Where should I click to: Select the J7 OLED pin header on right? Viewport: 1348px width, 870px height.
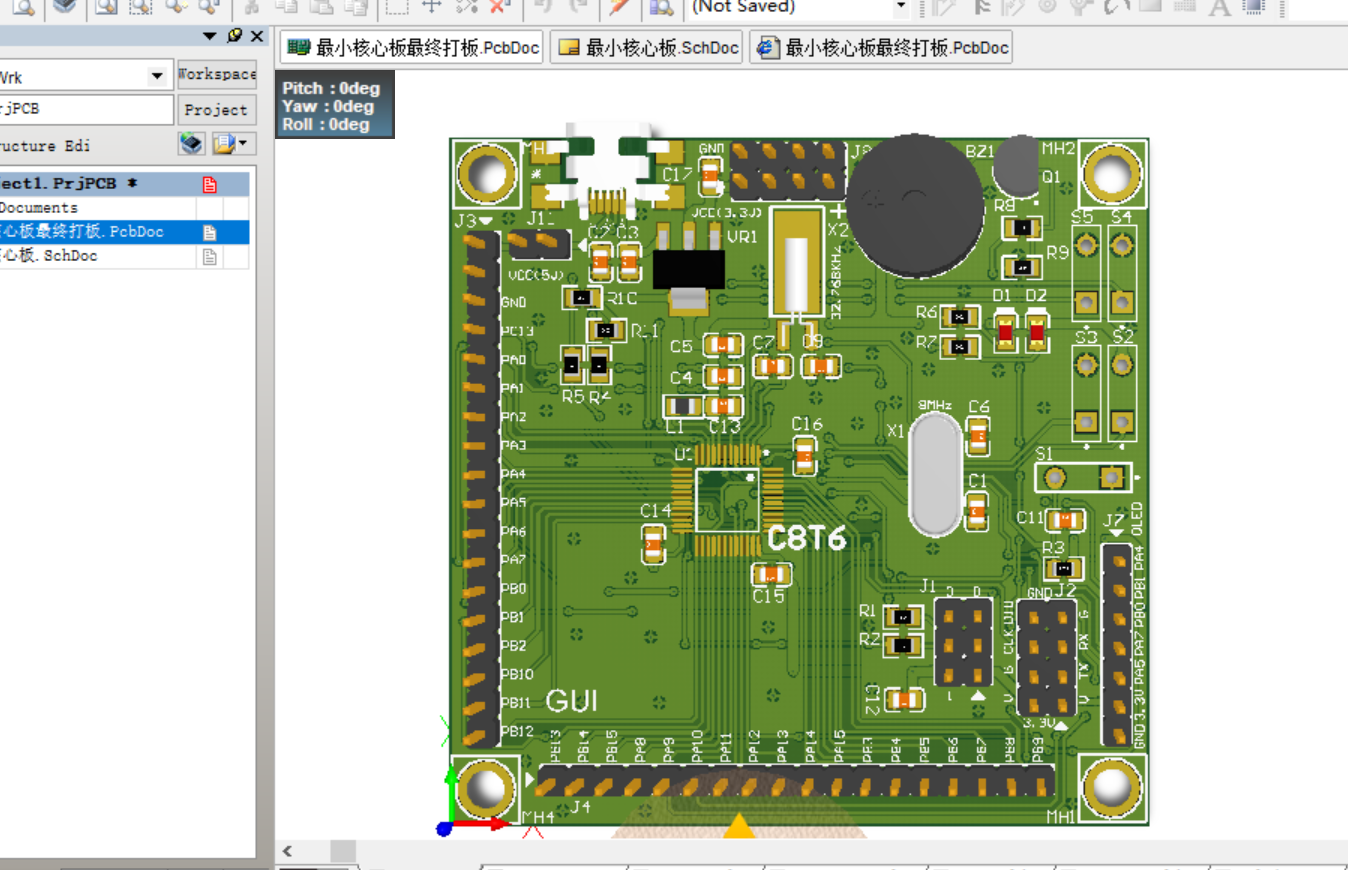point(1117,645)
